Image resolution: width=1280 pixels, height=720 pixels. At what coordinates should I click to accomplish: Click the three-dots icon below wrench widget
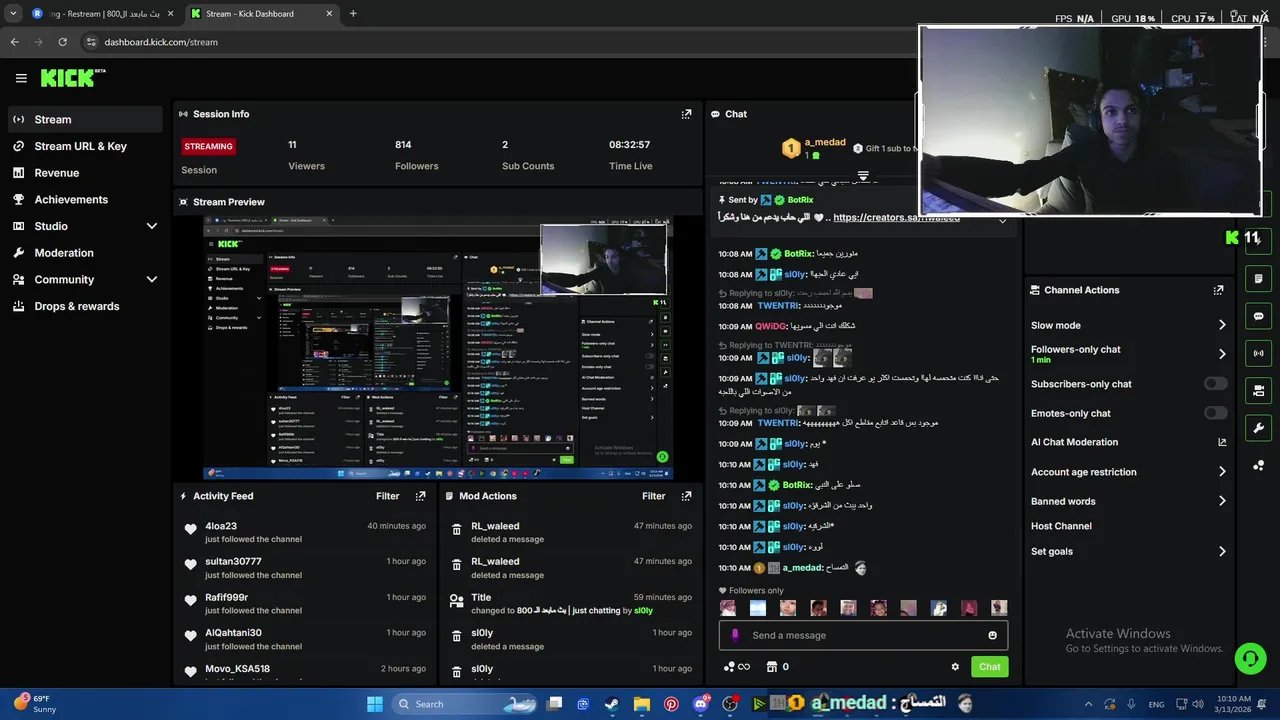click(x=1258, y=466)
